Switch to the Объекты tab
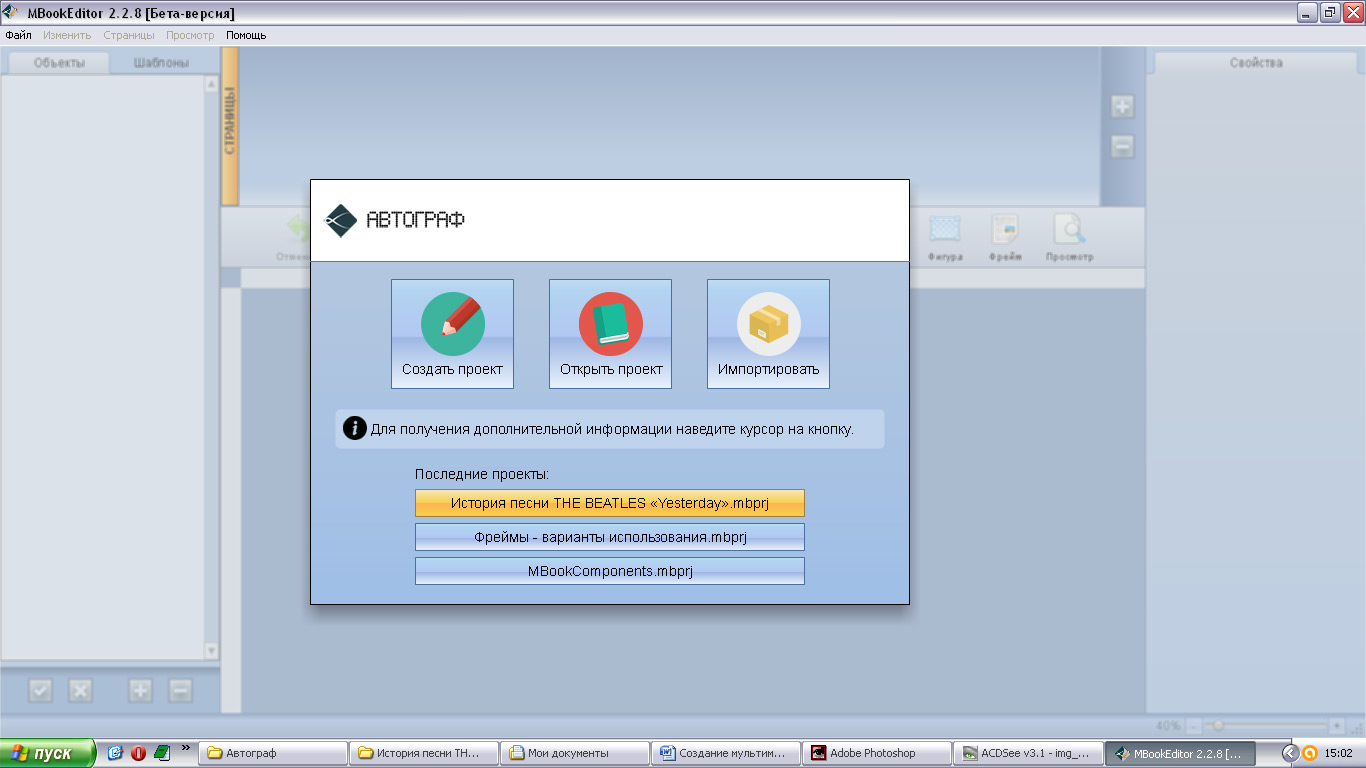This screenshot has width=1366, height=768. point(59,63)
